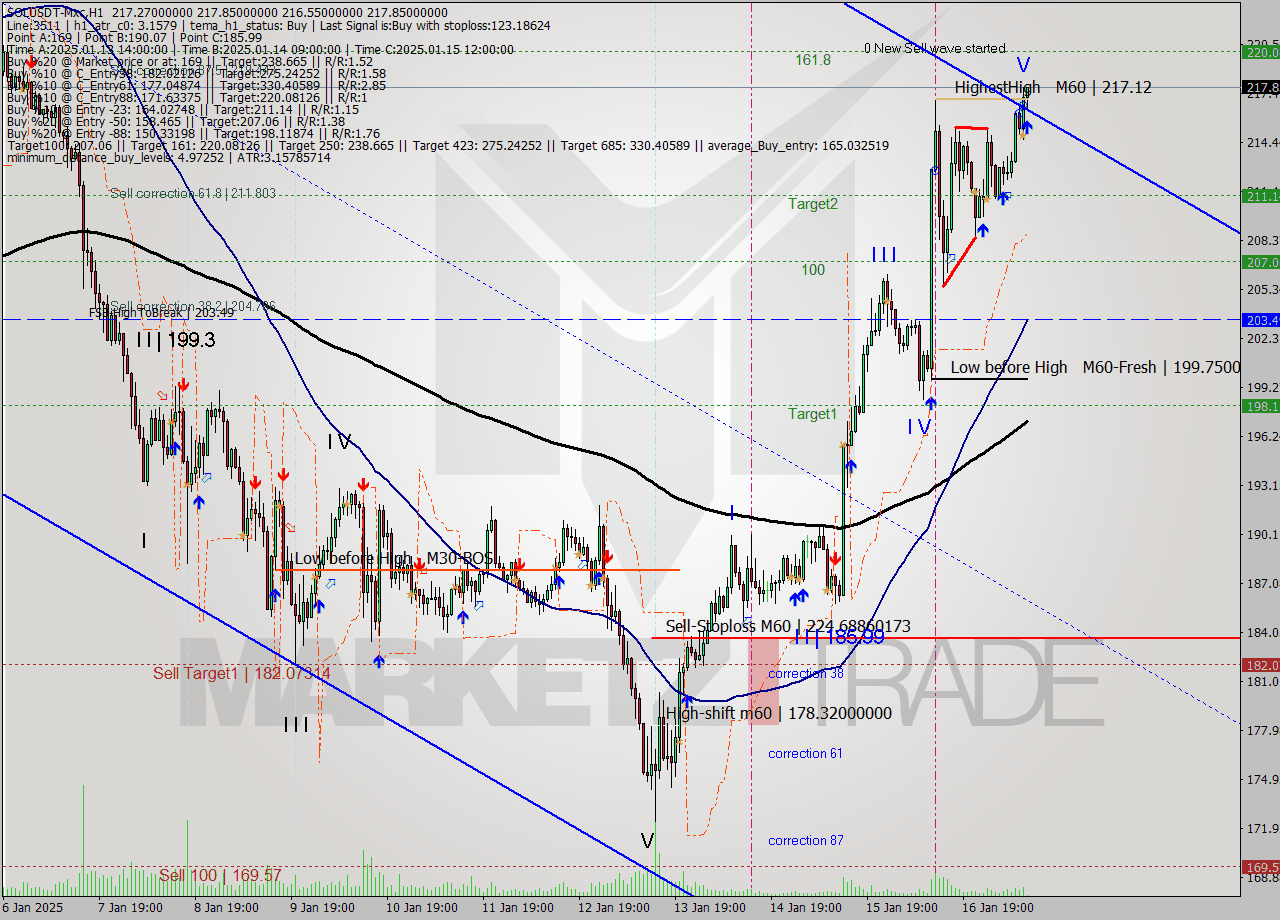
Task: Click the 193.1 price axis value
Action: click(1262, 485)
